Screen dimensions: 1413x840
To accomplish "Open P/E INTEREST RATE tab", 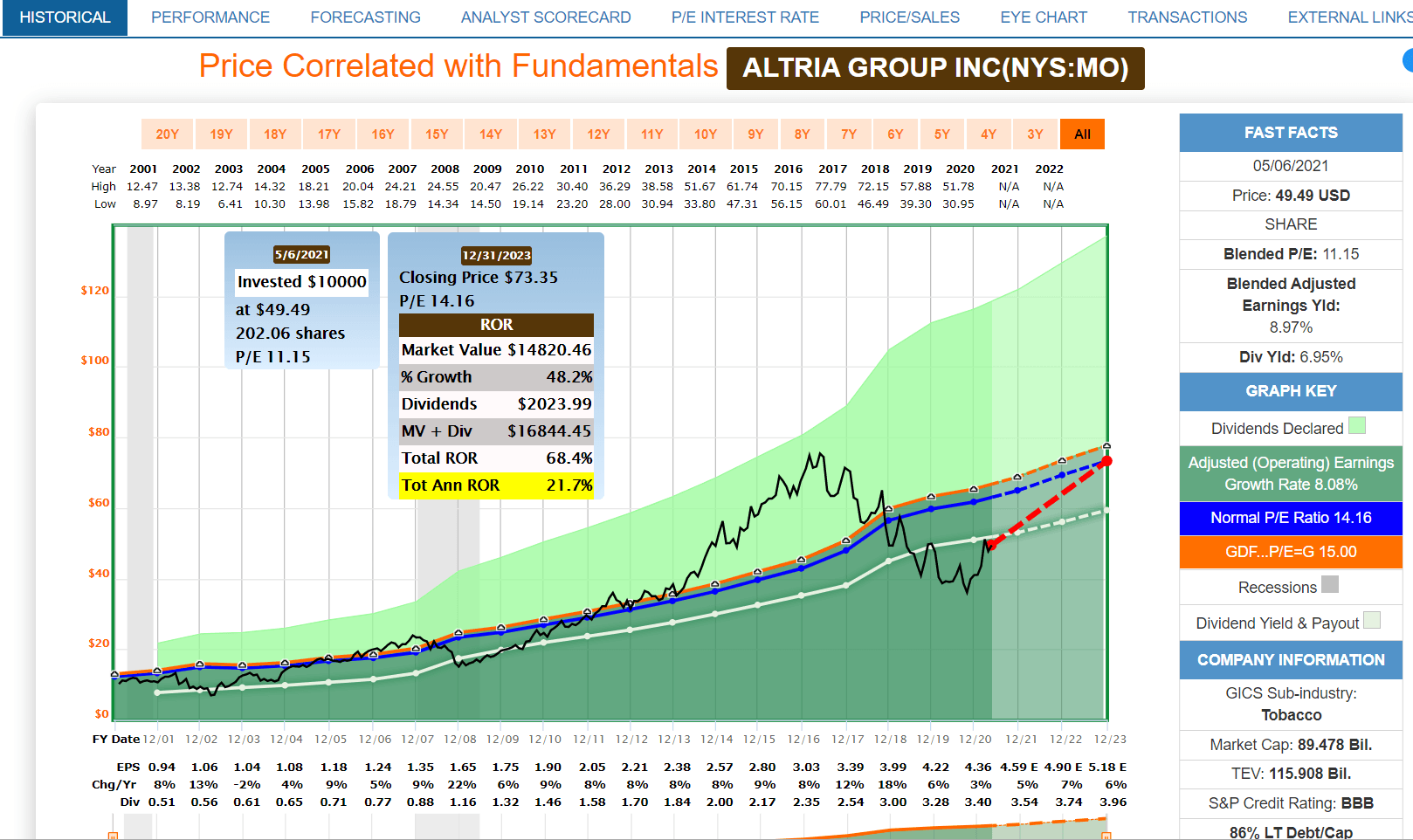I will pyautogui.click(x=745, y=17).
